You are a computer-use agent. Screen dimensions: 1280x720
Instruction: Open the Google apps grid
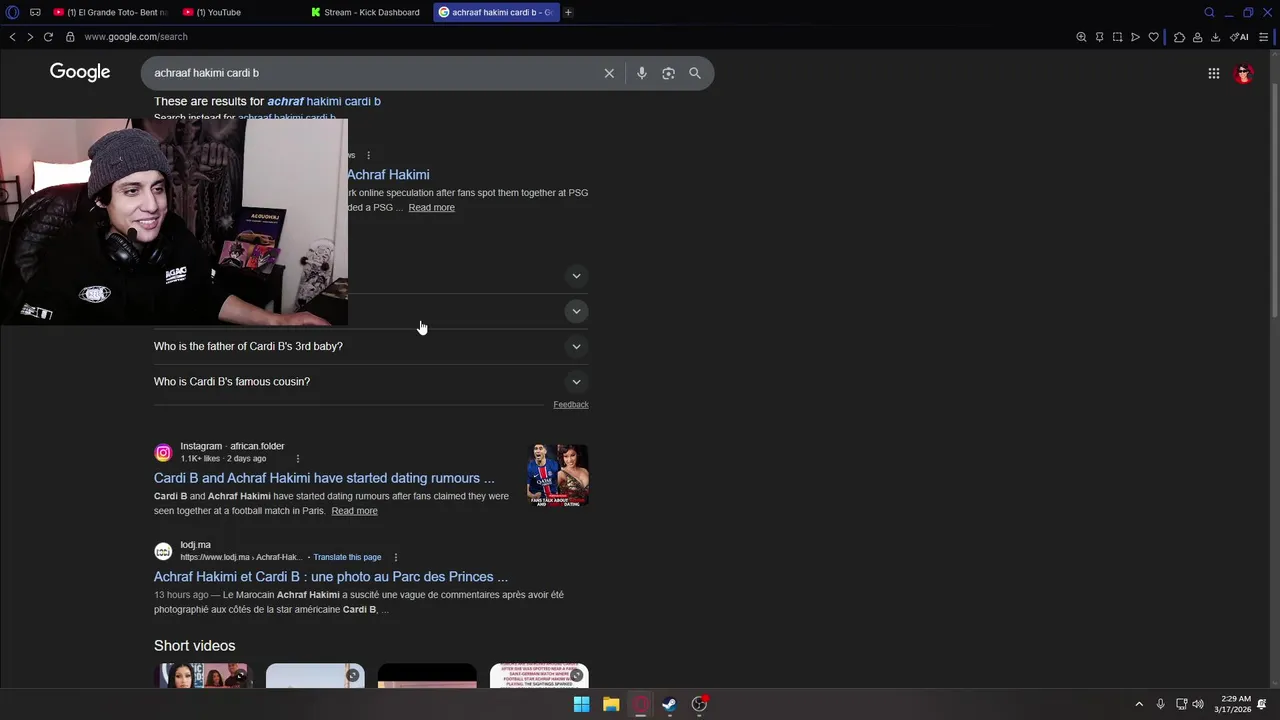point(1213,73)
